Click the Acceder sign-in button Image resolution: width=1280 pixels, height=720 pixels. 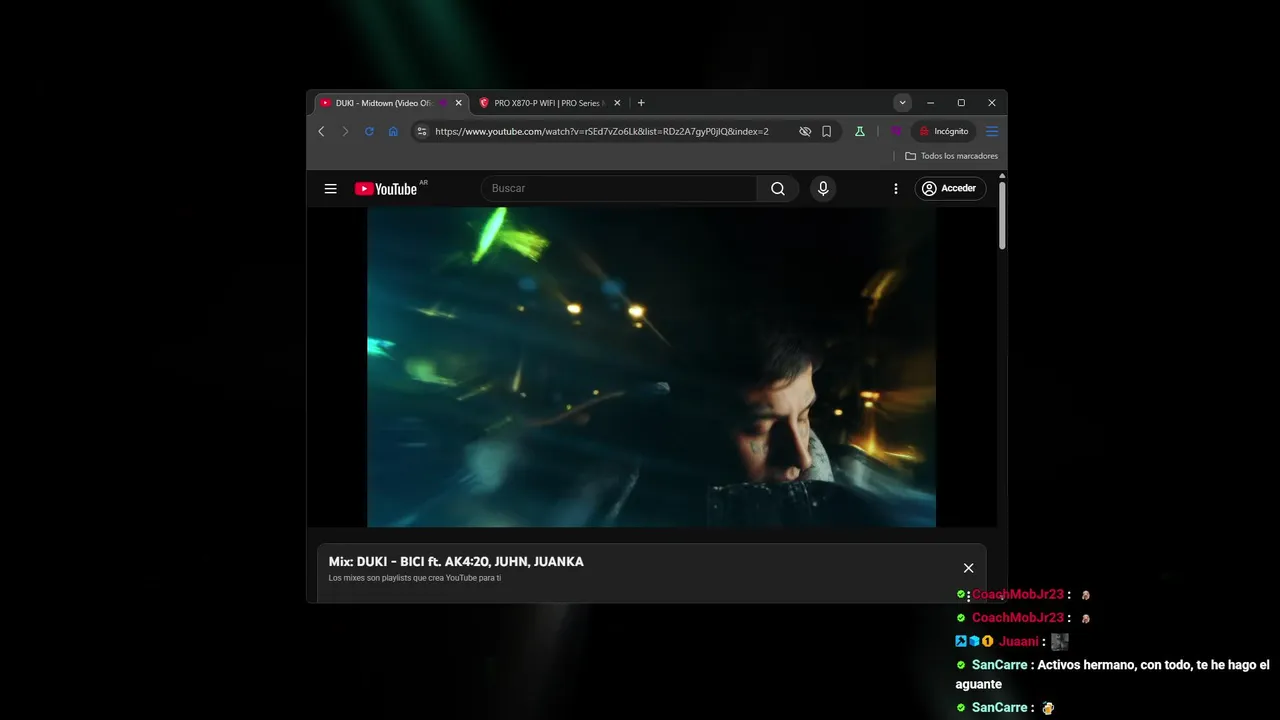coord(950,188)
